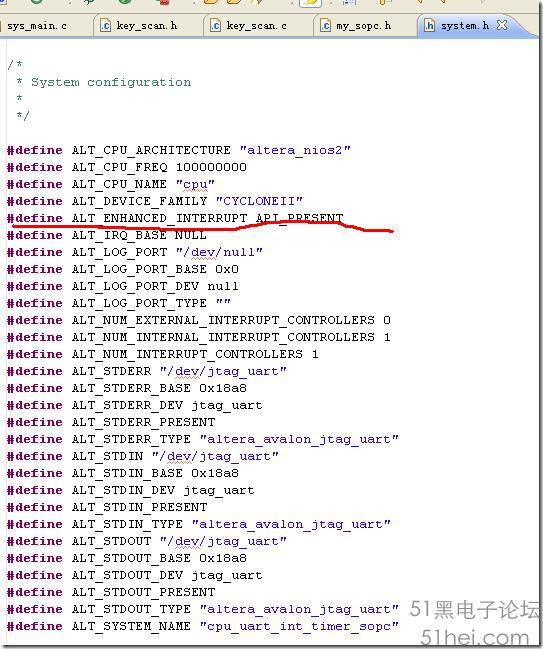Click the ALT_STDERR_BASE 0x18a8 value
This screenshot has width=543, height=649.
[x=223, y=388]
